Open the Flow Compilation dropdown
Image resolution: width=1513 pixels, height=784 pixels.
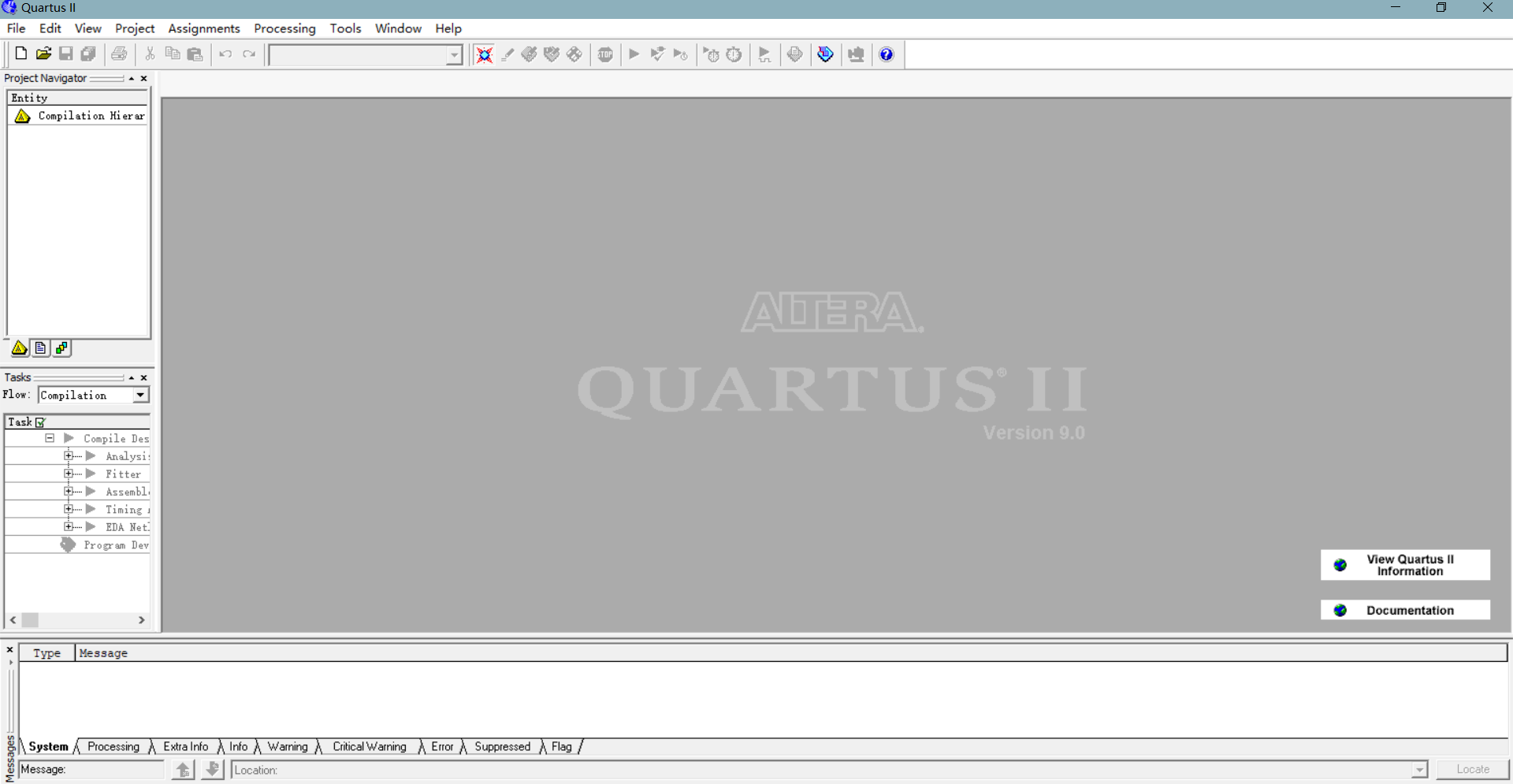140,395
